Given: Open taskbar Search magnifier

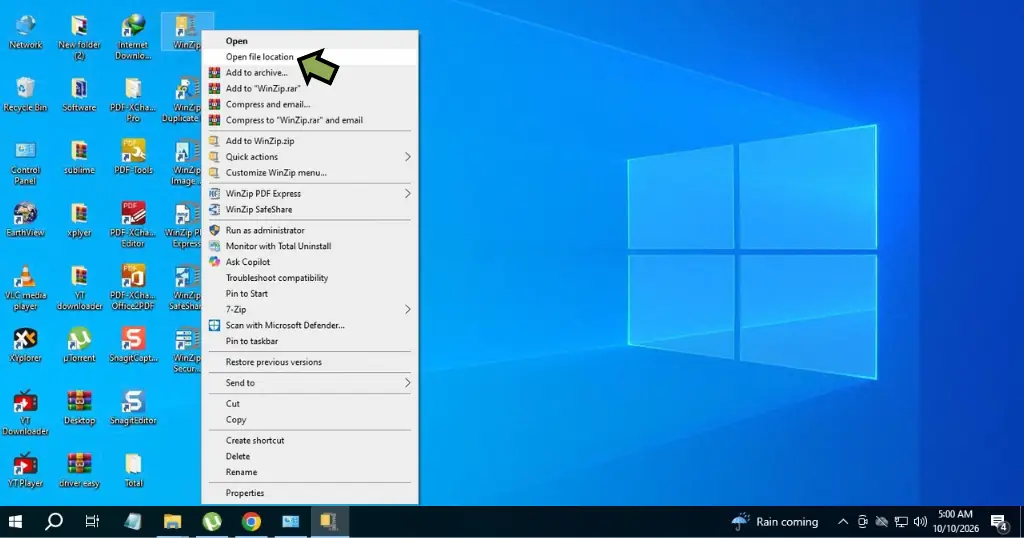Looking at the screenshot, I should pyautogui.click(x=54, y=522).
